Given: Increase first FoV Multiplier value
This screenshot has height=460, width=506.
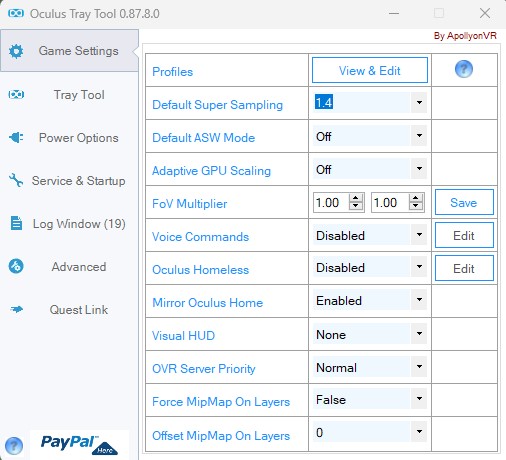Looking at the screenshot, I should (356, 198).
